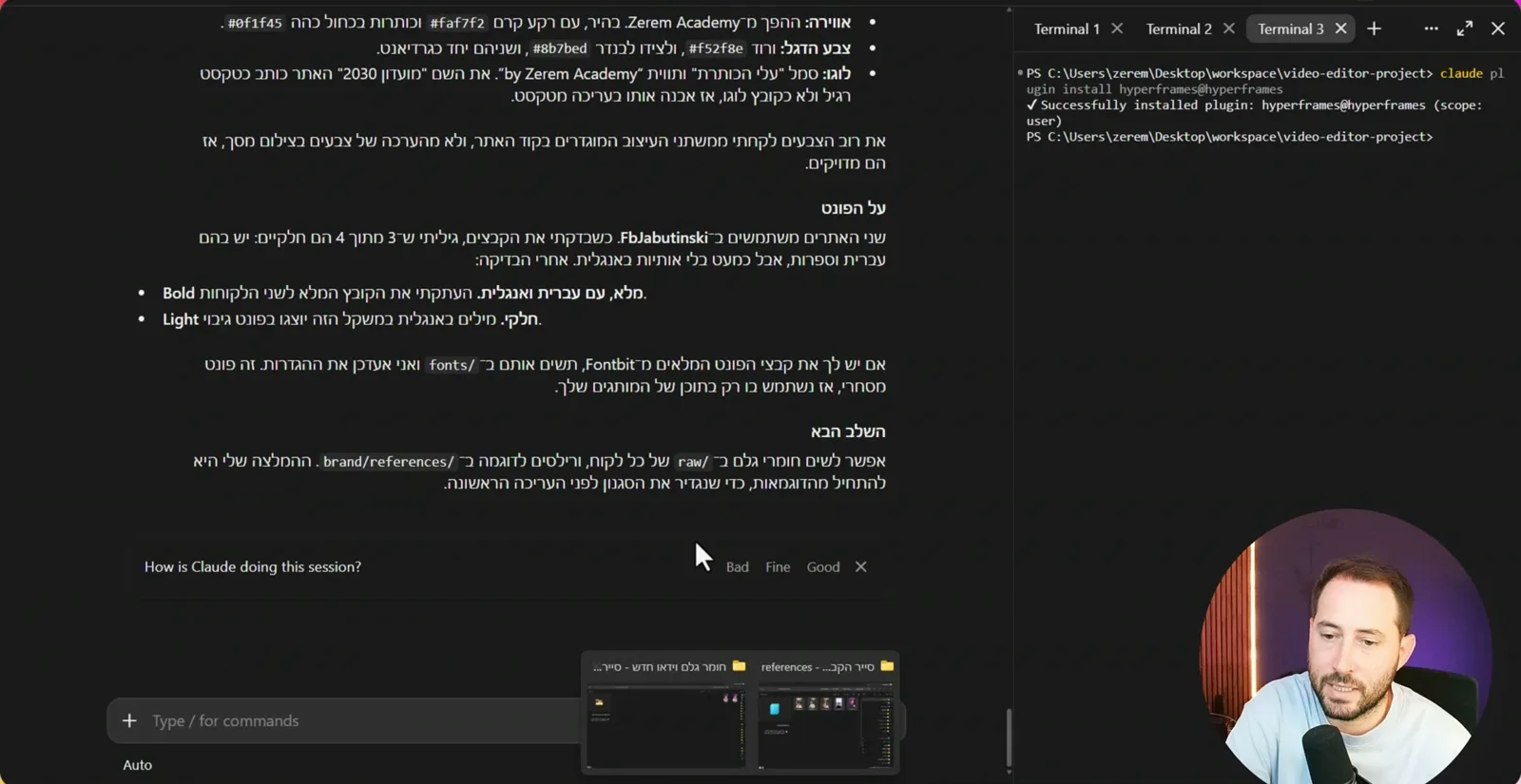Click the "#f52f8e" color code
The height and width of the screenshot is (784, 1521).
click(x=716, y=48)
